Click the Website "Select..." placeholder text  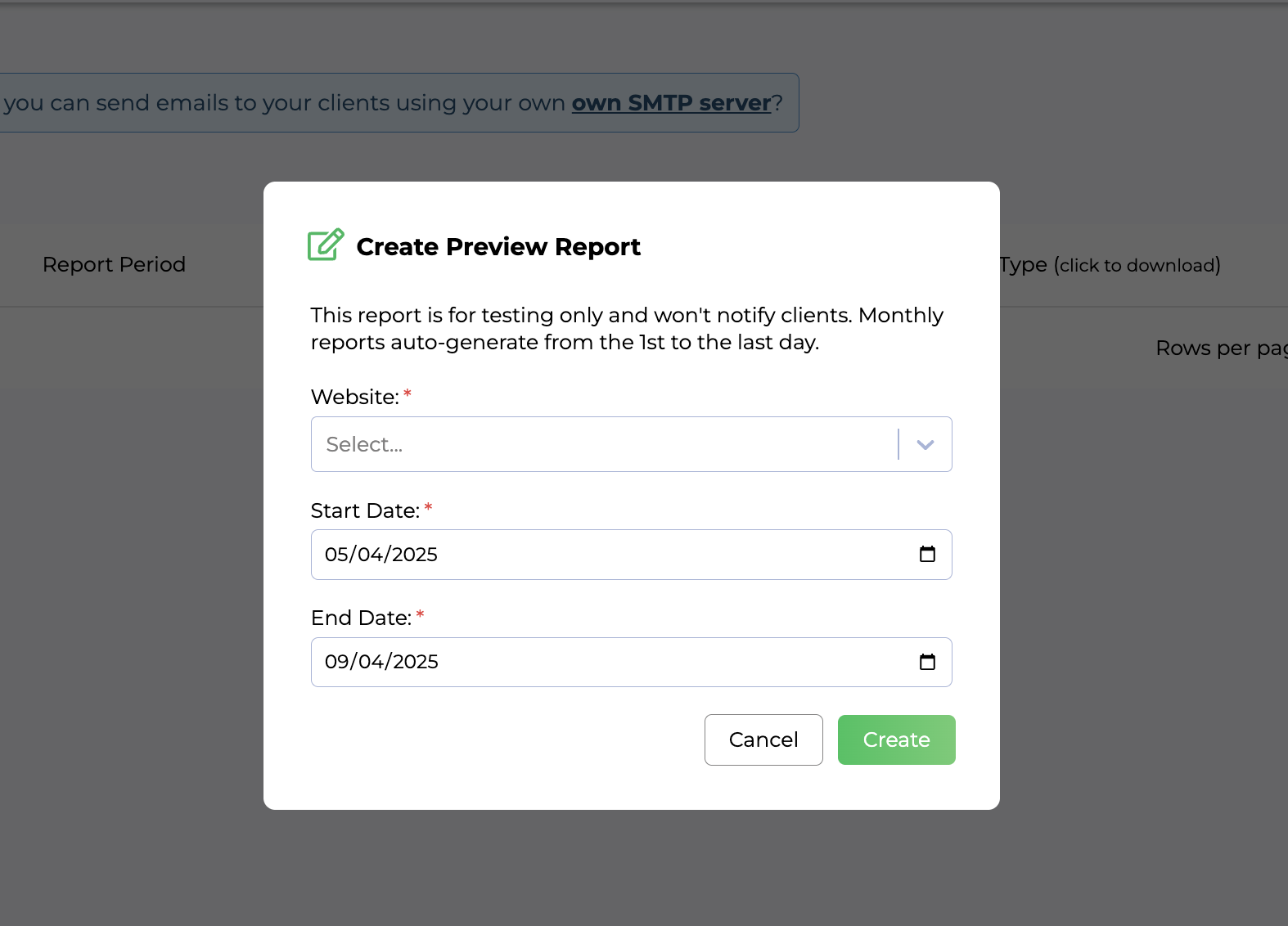tap(364, 444)
